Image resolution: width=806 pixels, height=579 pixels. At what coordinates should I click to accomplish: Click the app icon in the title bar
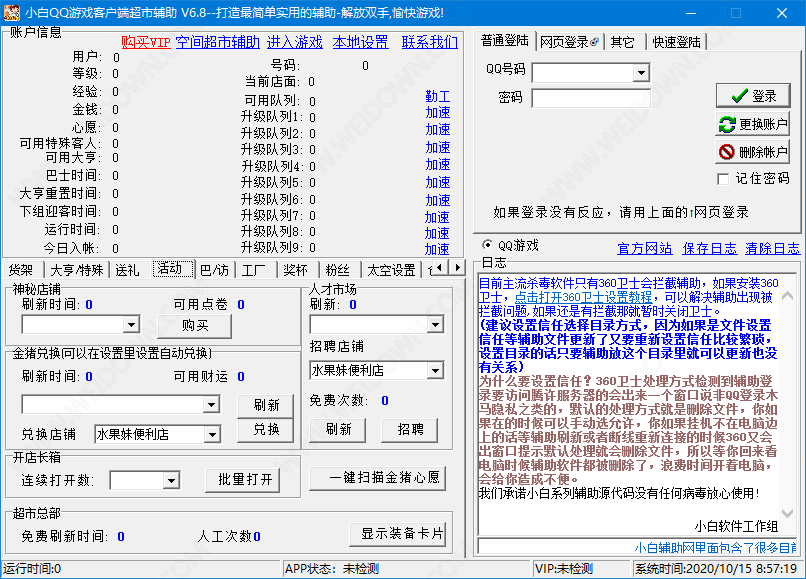pos(11,12)
